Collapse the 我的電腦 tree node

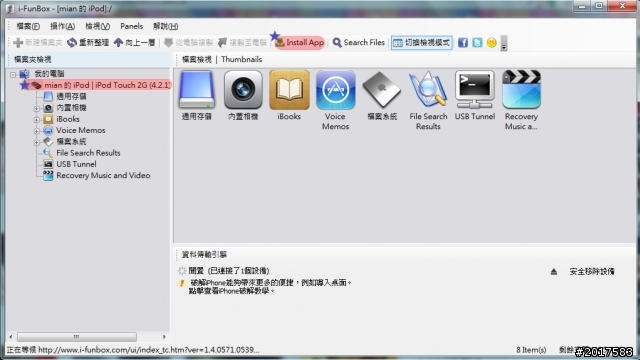(x=13, y=75)
